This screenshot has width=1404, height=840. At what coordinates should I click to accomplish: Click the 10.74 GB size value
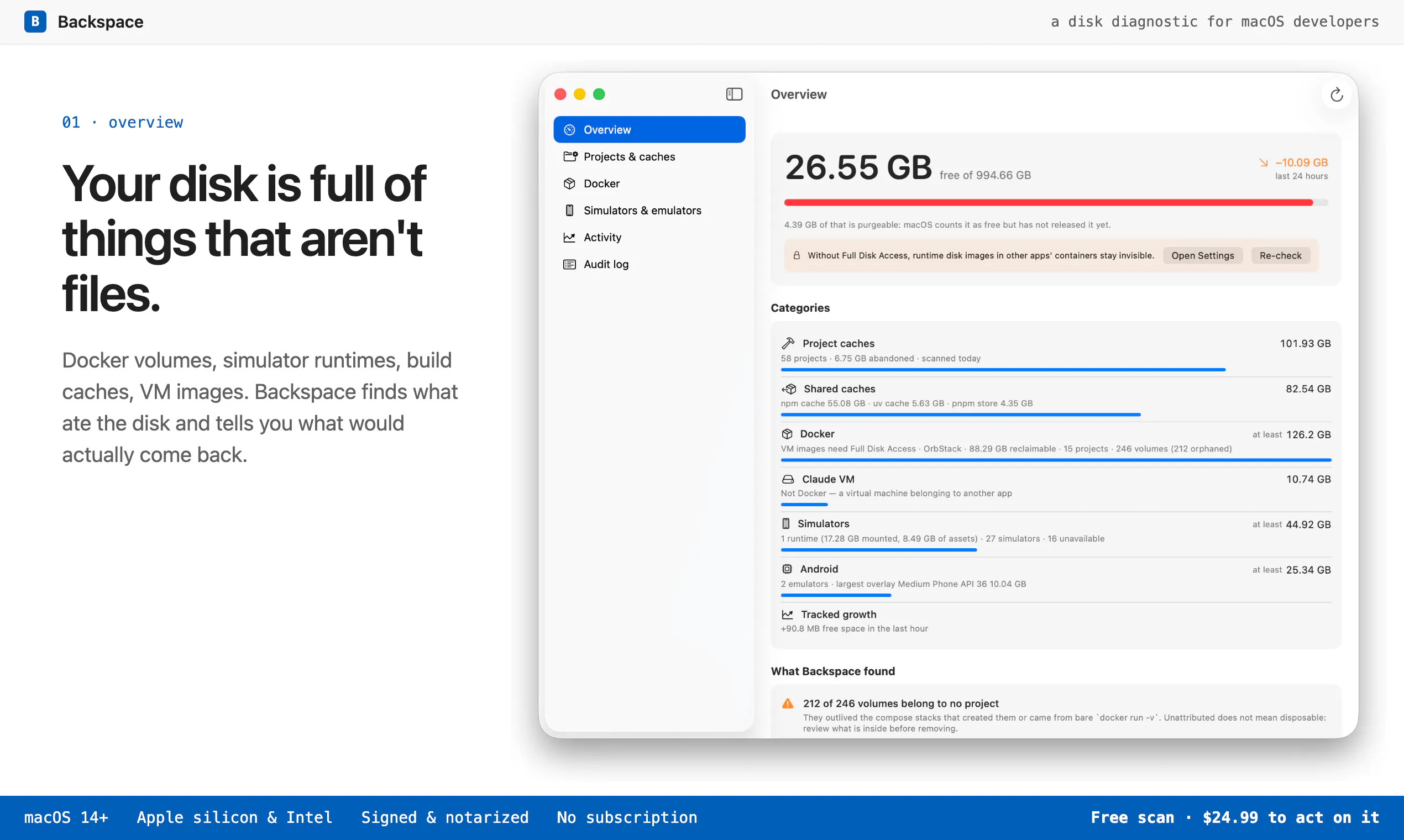(1309, 479)
